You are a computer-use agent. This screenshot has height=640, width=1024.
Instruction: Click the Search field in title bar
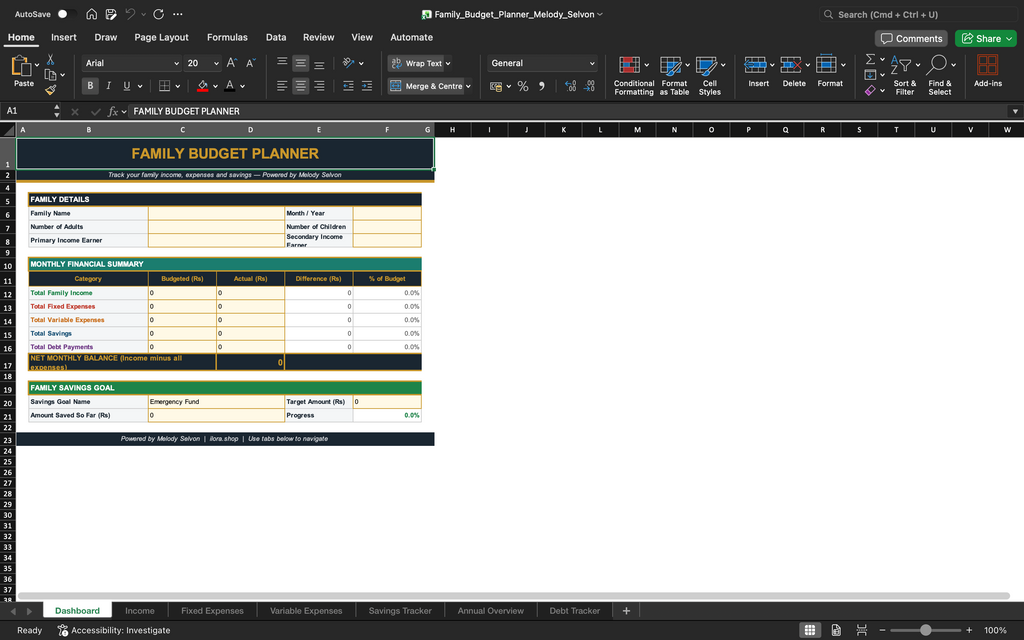click(920, 14)
